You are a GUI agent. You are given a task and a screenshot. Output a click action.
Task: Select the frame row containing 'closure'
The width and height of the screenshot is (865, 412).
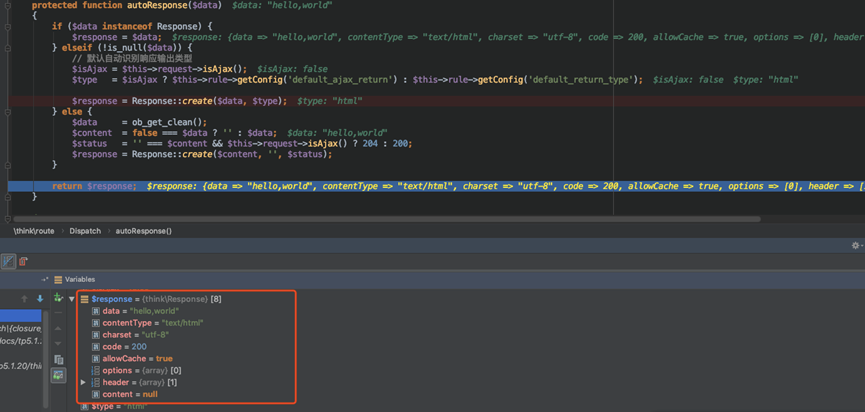tap(20, 329)
